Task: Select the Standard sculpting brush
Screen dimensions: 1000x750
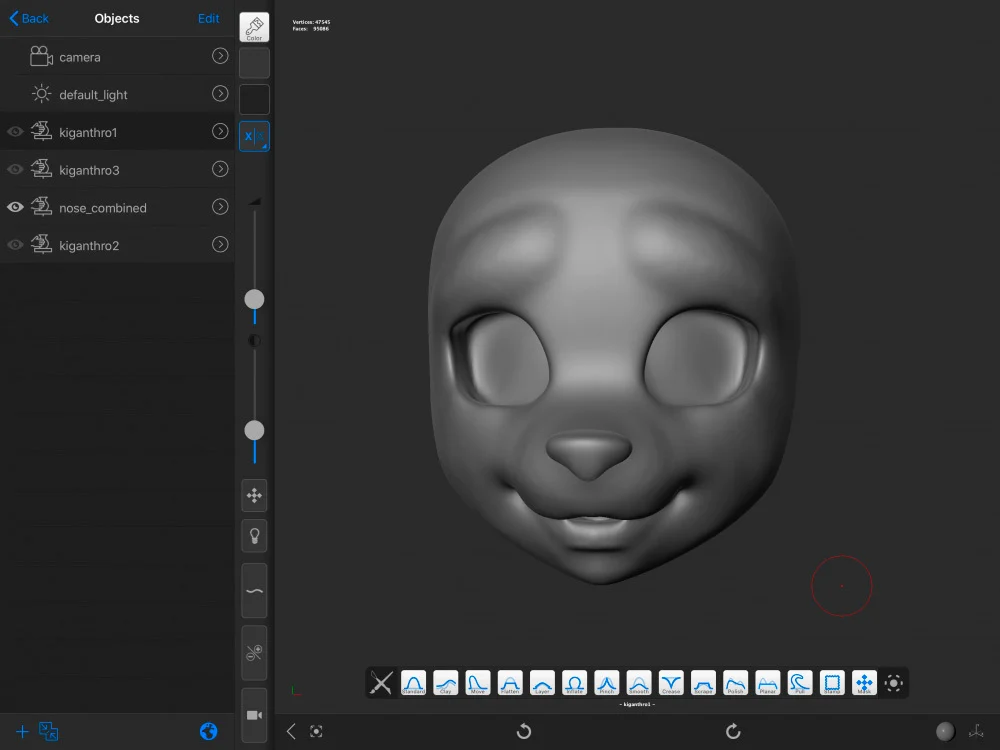Action: pyautogui.click(x=413, y=683)
